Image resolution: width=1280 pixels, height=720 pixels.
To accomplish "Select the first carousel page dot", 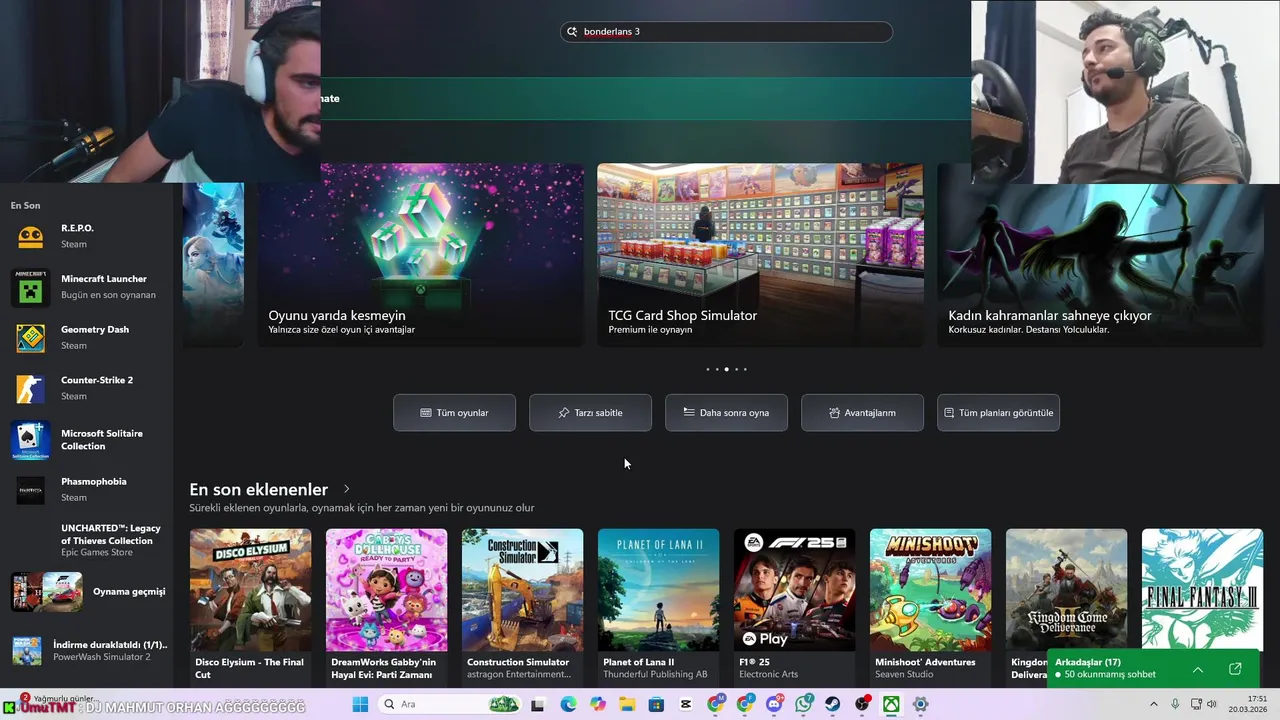I will (x=708, y=369).
